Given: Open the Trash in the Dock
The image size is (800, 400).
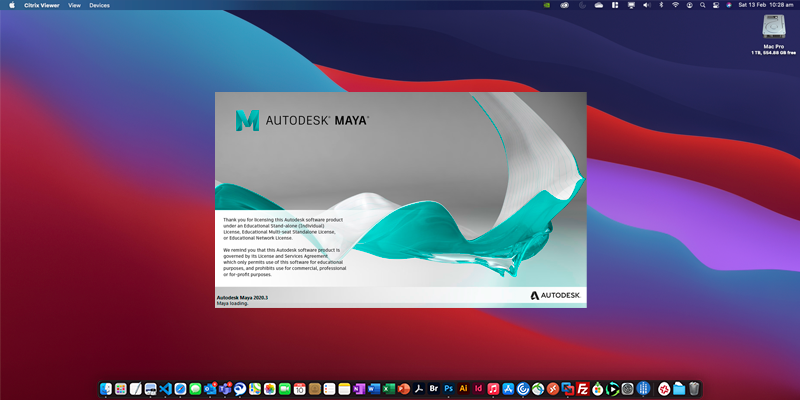Looking at the screenshot, I should pyautogui.click(x=694, y=389).
